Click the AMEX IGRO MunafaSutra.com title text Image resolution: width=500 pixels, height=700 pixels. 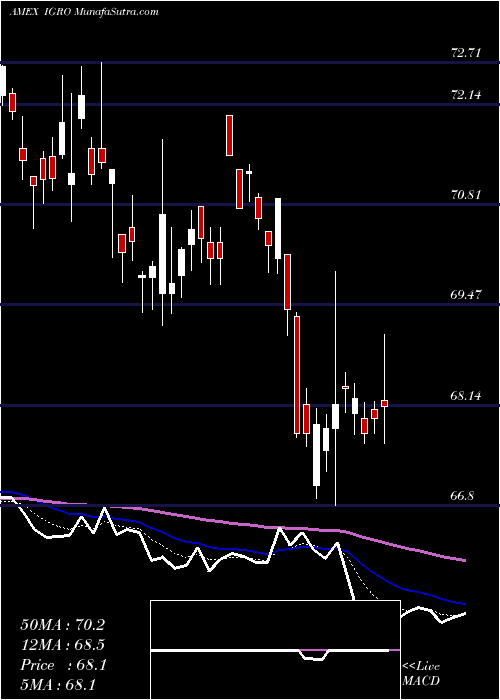point(83,12)
